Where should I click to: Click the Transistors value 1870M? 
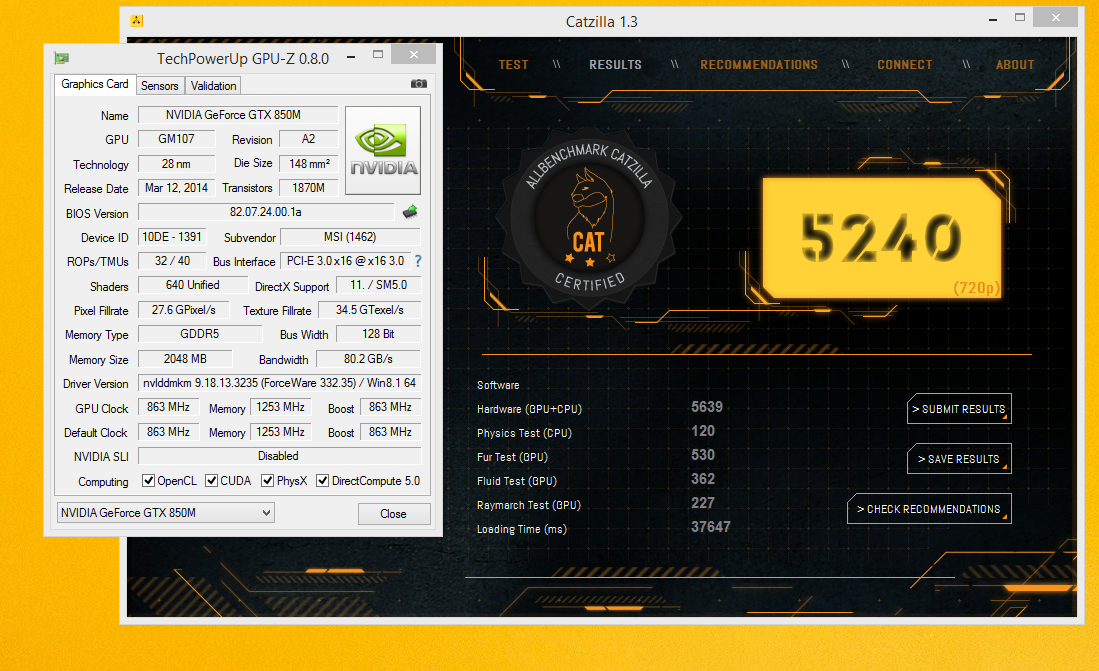[x=308, y=188]
